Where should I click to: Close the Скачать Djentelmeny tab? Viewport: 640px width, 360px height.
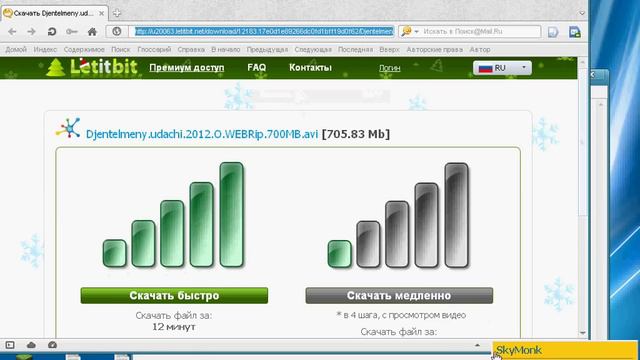click(x=101, y=13)
